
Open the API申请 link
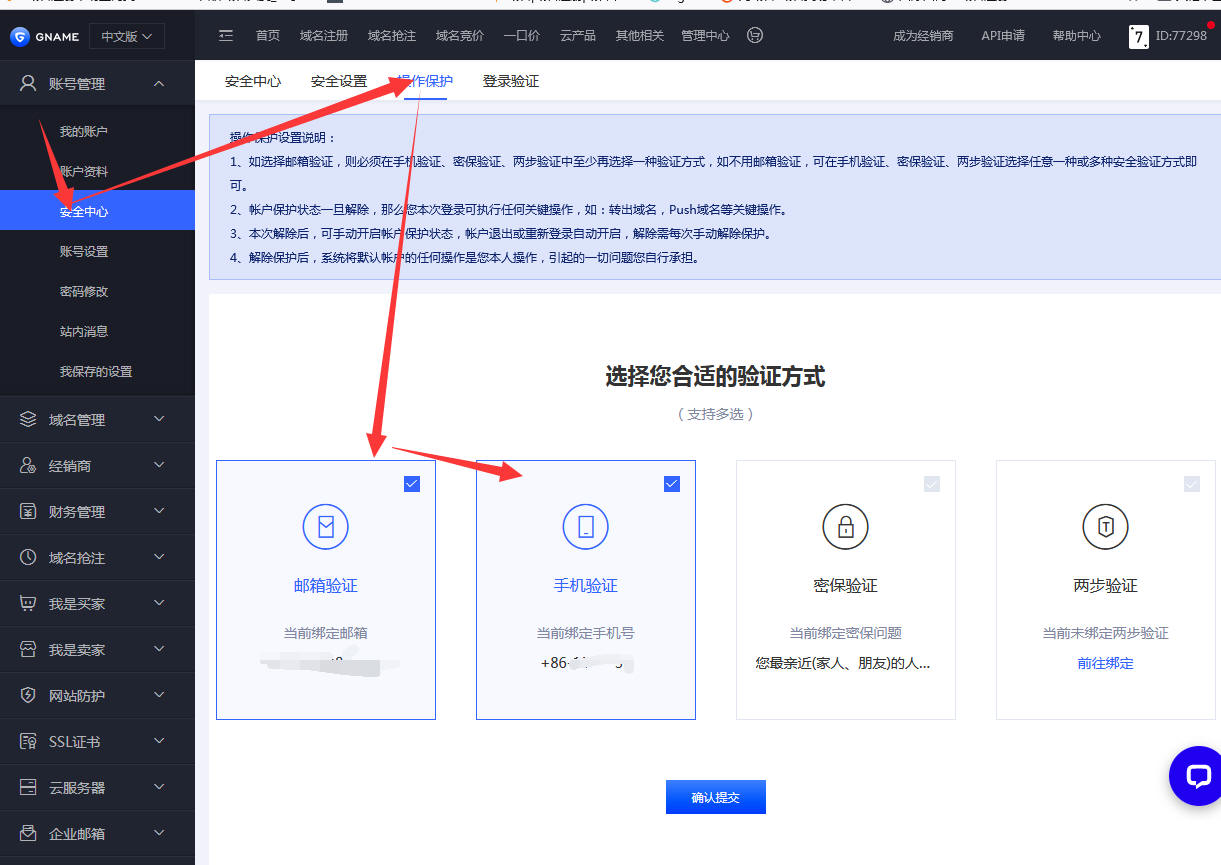pos(1003,36)
